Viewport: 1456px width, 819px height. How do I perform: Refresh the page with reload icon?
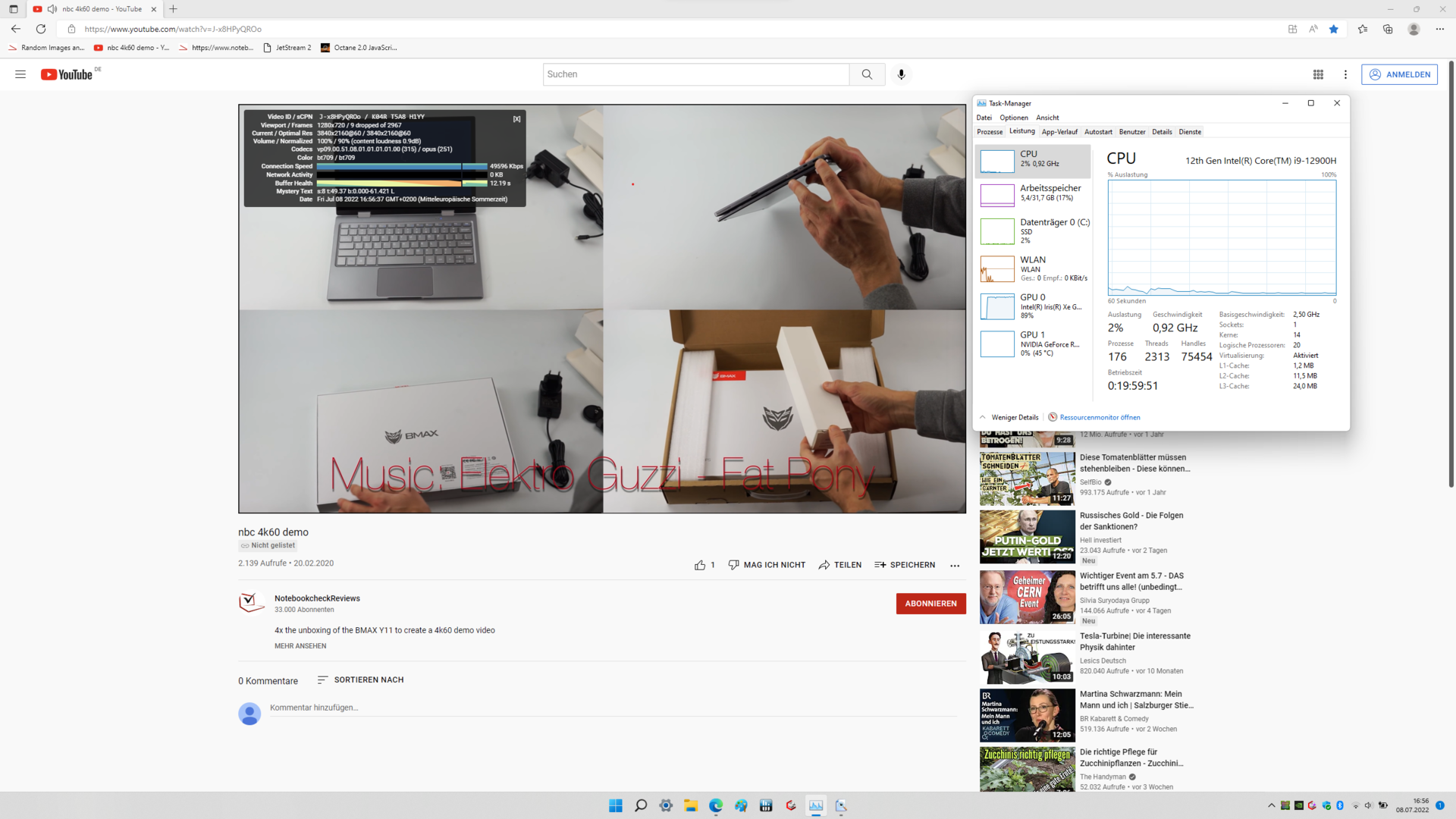click(x=41, y=29)
